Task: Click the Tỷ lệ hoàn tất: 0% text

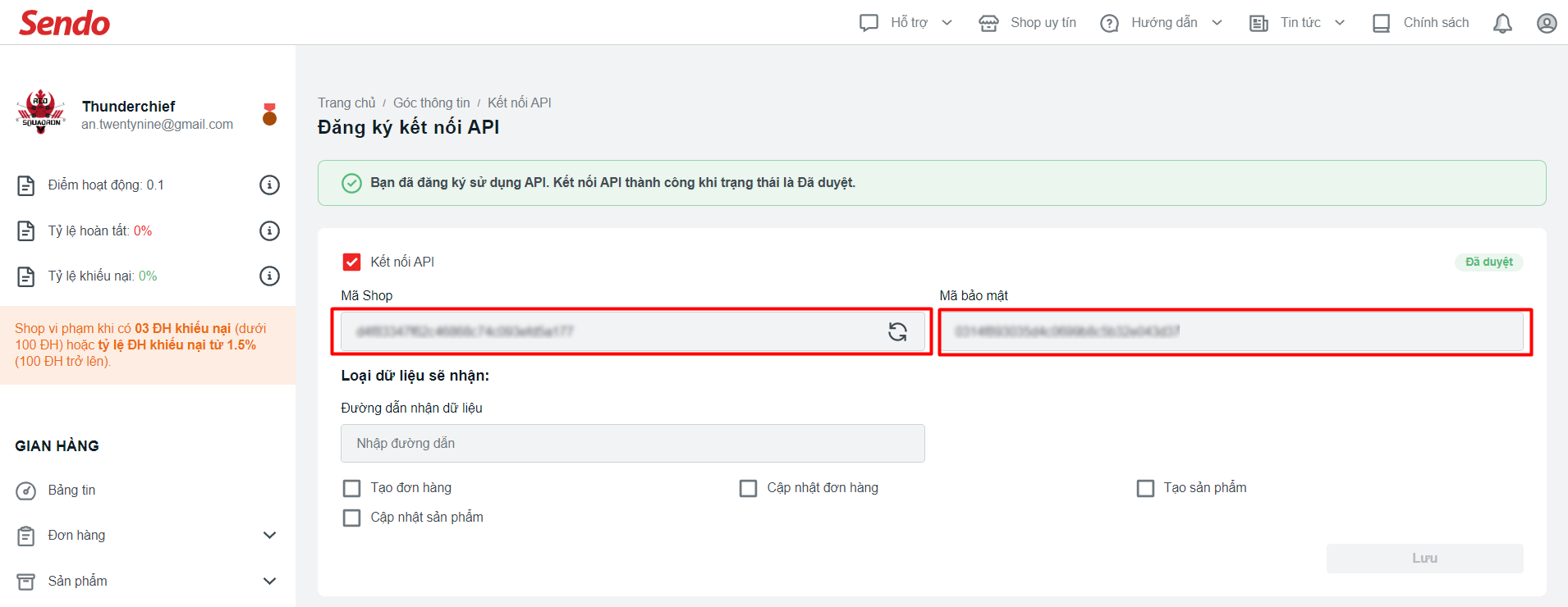Action: click(100, 231)
